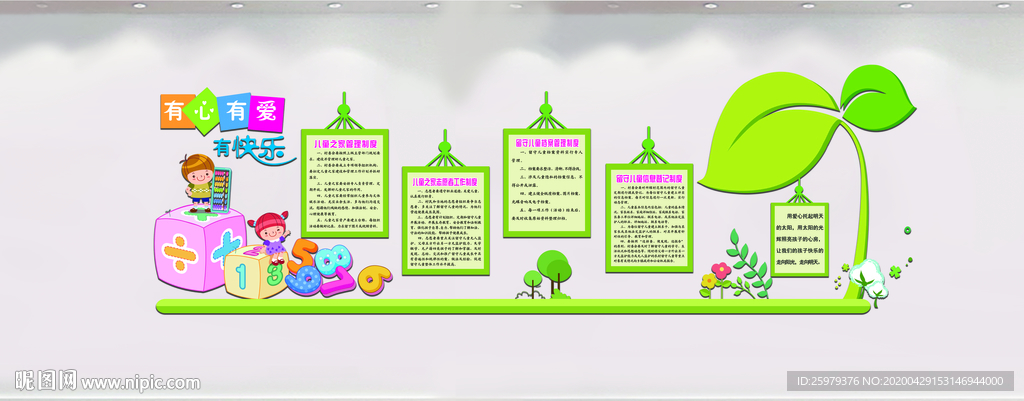
Task: Click the long green shelf bar
Action: (513, 306)
